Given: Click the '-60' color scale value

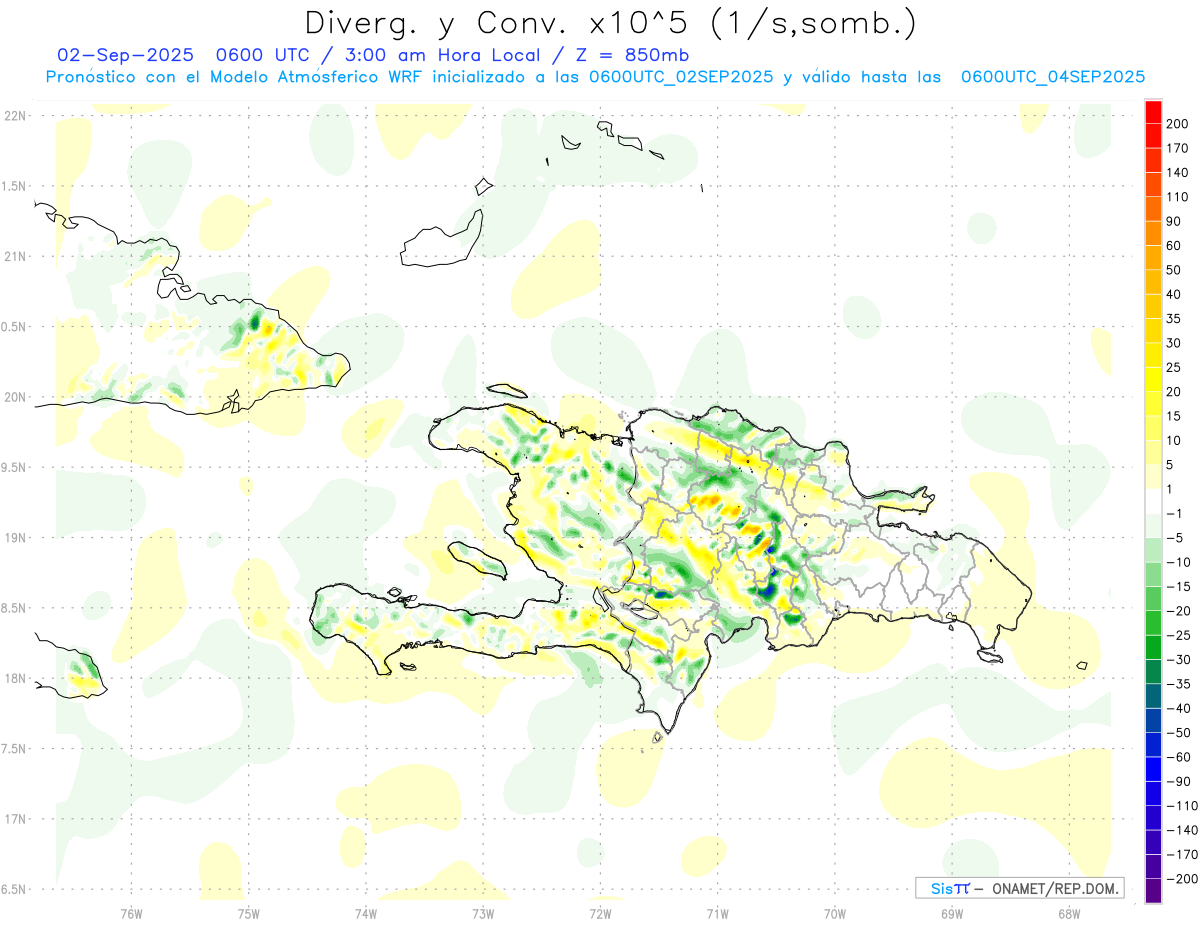Looking at the screenshot, I should 1177,757.
